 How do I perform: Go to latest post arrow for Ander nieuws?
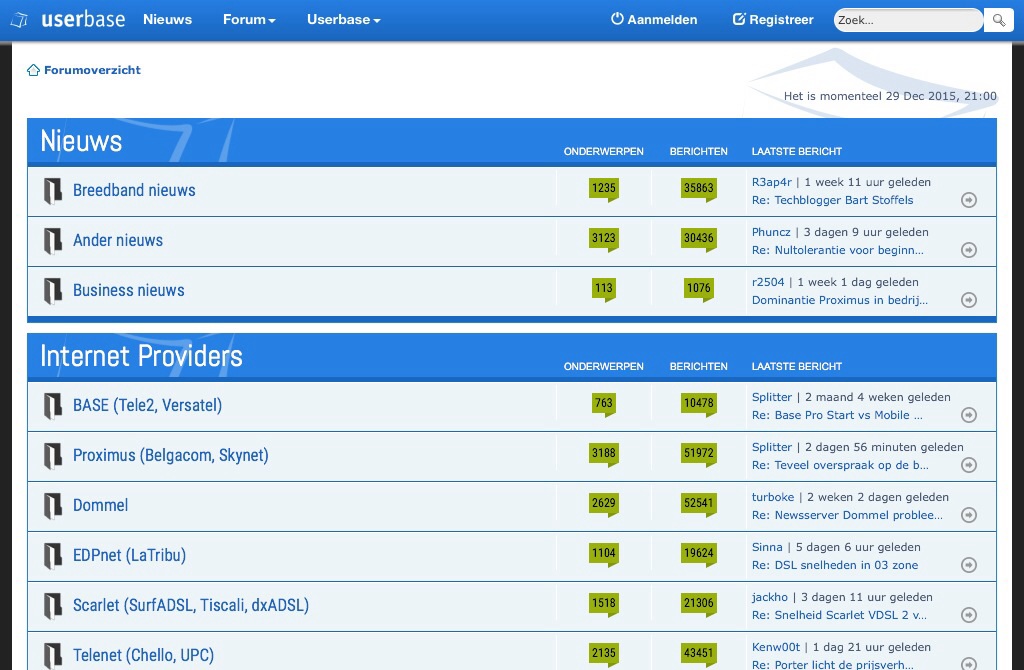click(968, 250)
